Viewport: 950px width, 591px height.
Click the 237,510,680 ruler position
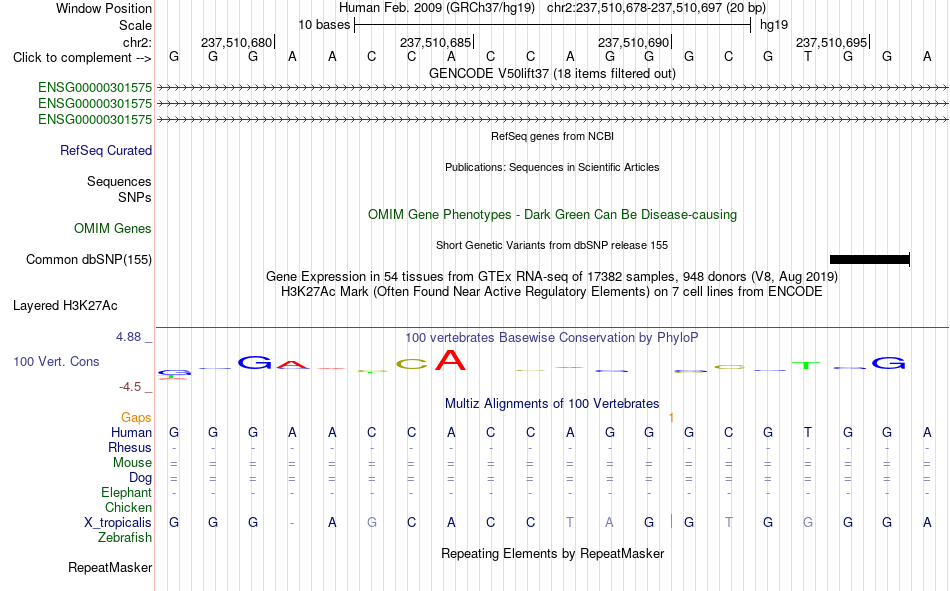[x=236, y=42]
